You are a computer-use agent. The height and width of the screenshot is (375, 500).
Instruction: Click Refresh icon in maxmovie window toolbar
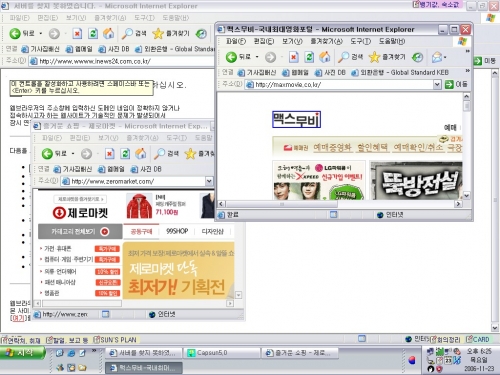309,57
